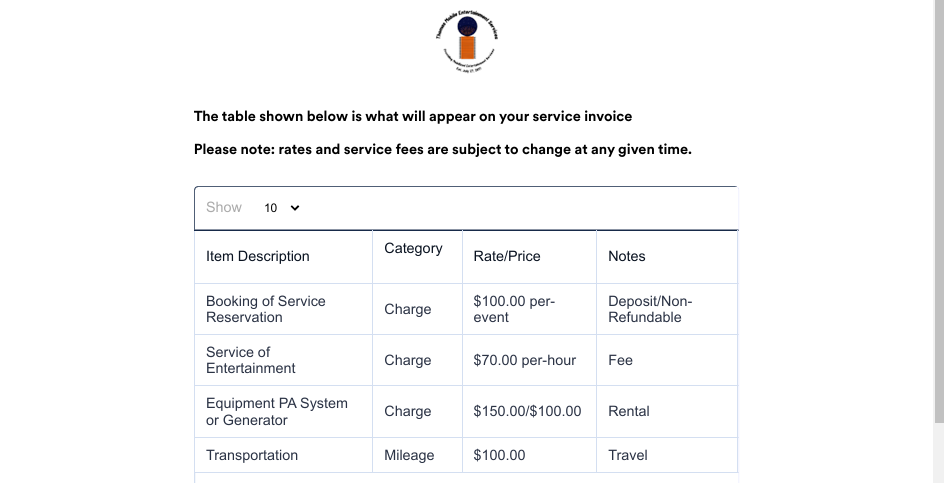
Task: Click the circular company logo at top
Action: tap(467, 42)
